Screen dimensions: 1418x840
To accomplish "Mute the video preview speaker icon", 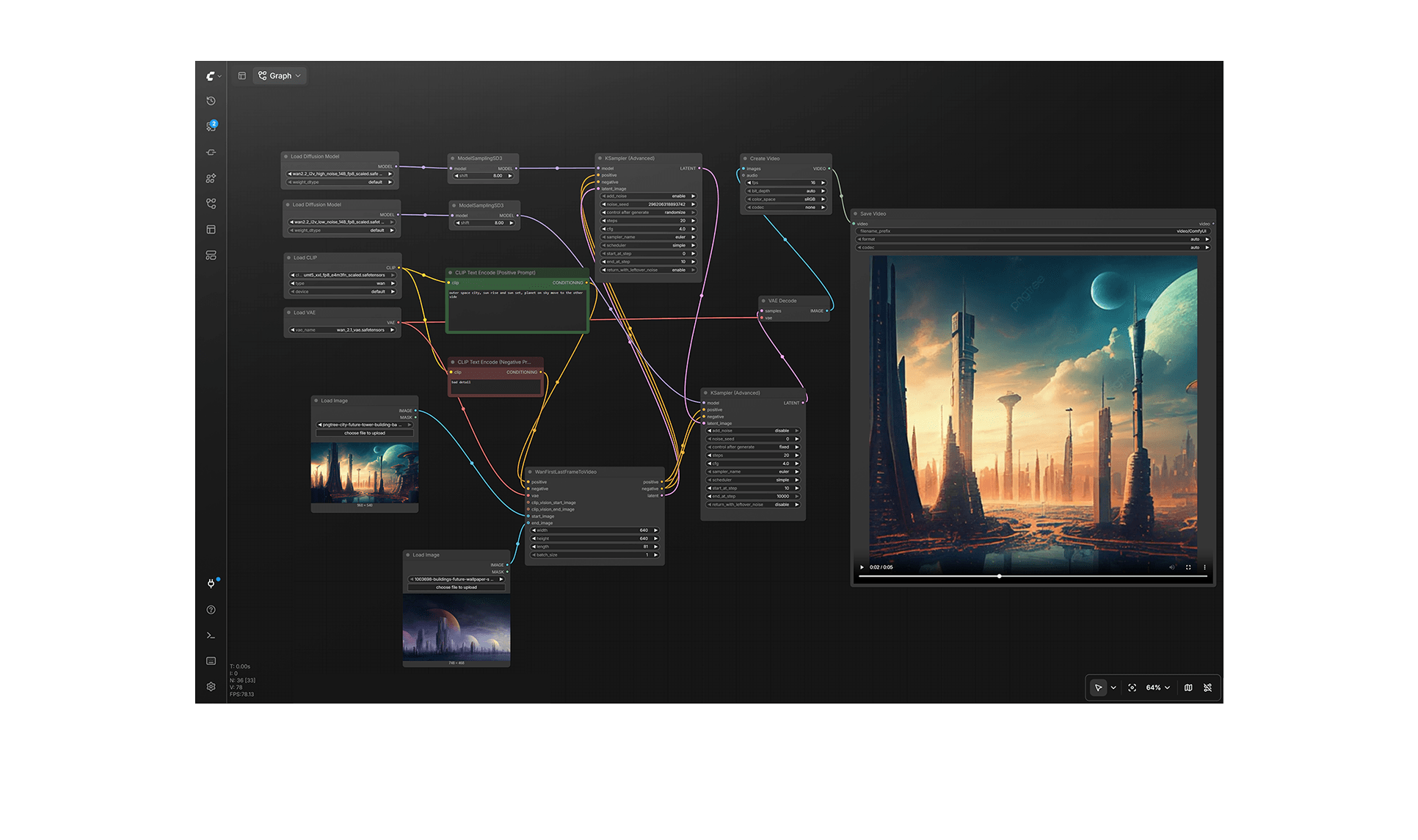I will [x=1171, y=567].
